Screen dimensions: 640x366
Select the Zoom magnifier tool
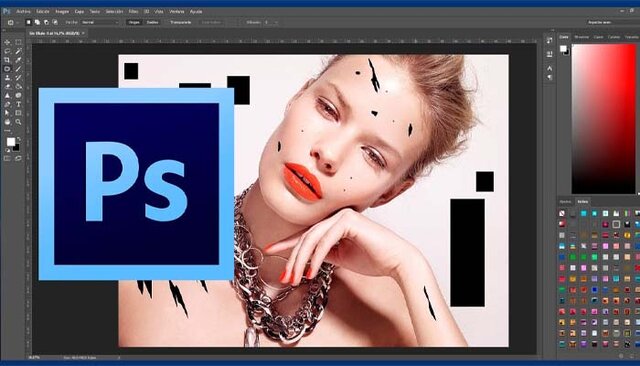tap(18, 122)
